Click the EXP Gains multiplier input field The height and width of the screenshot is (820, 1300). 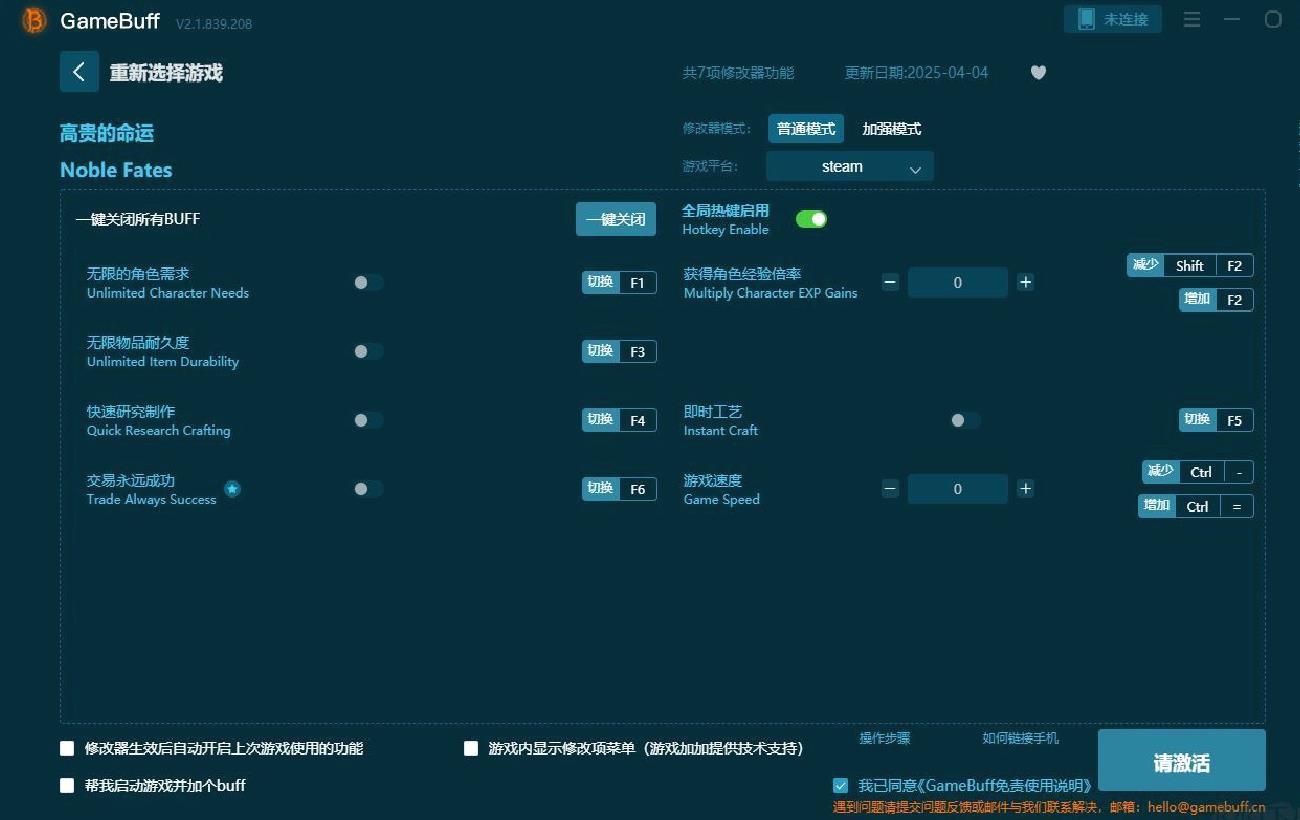pos(958,283)
